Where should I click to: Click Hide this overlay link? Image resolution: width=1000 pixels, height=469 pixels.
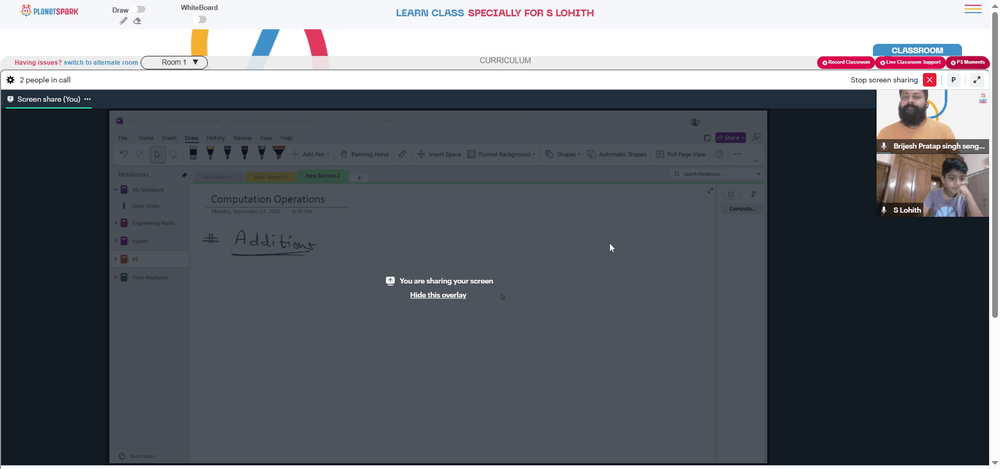438,295
